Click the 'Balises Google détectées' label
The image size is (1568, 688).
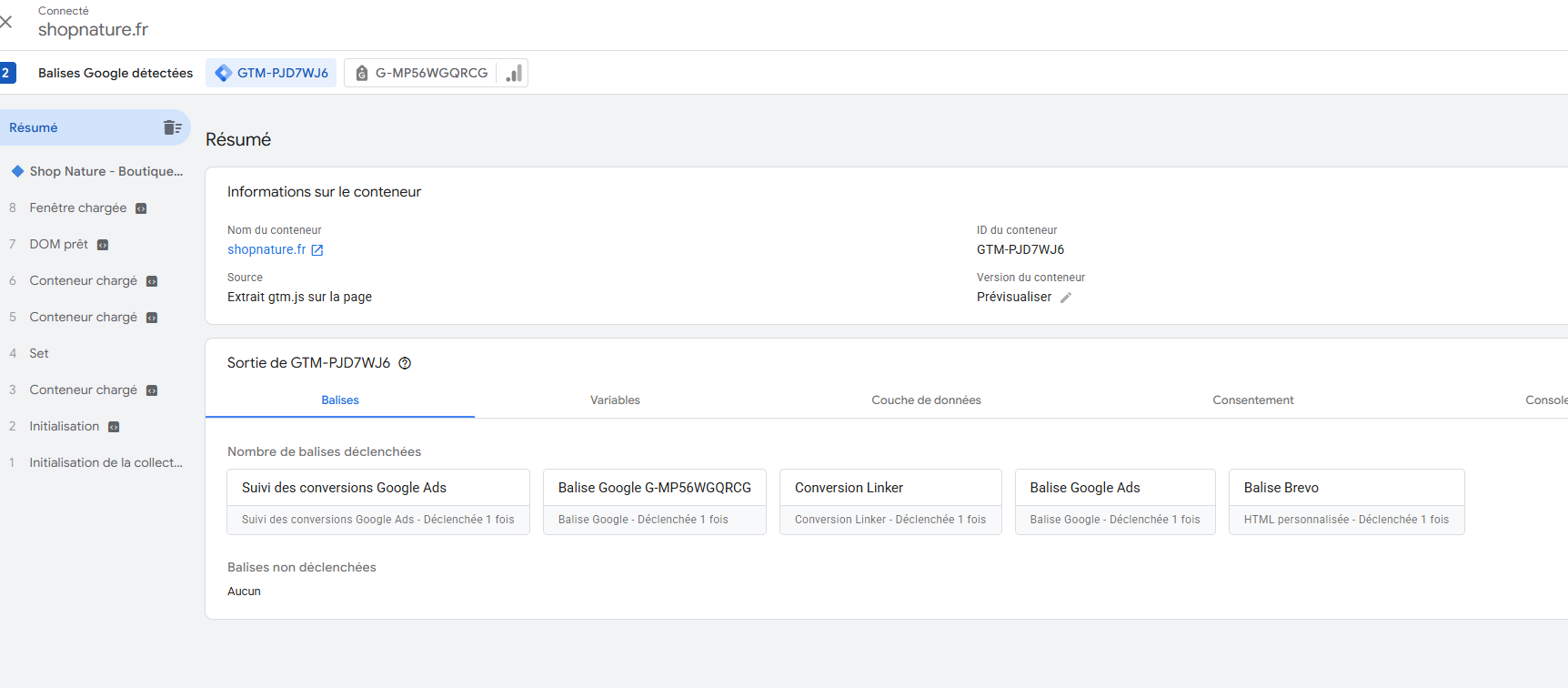[116, 73]
